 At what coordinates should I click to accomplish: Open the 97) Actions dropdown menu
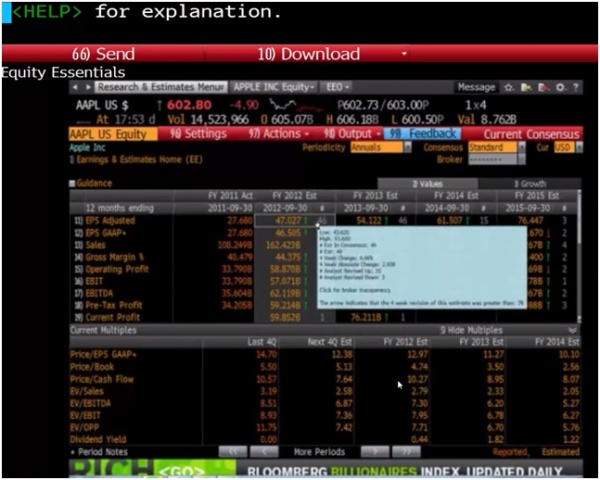pyautogui.click(x=279, y=134)
